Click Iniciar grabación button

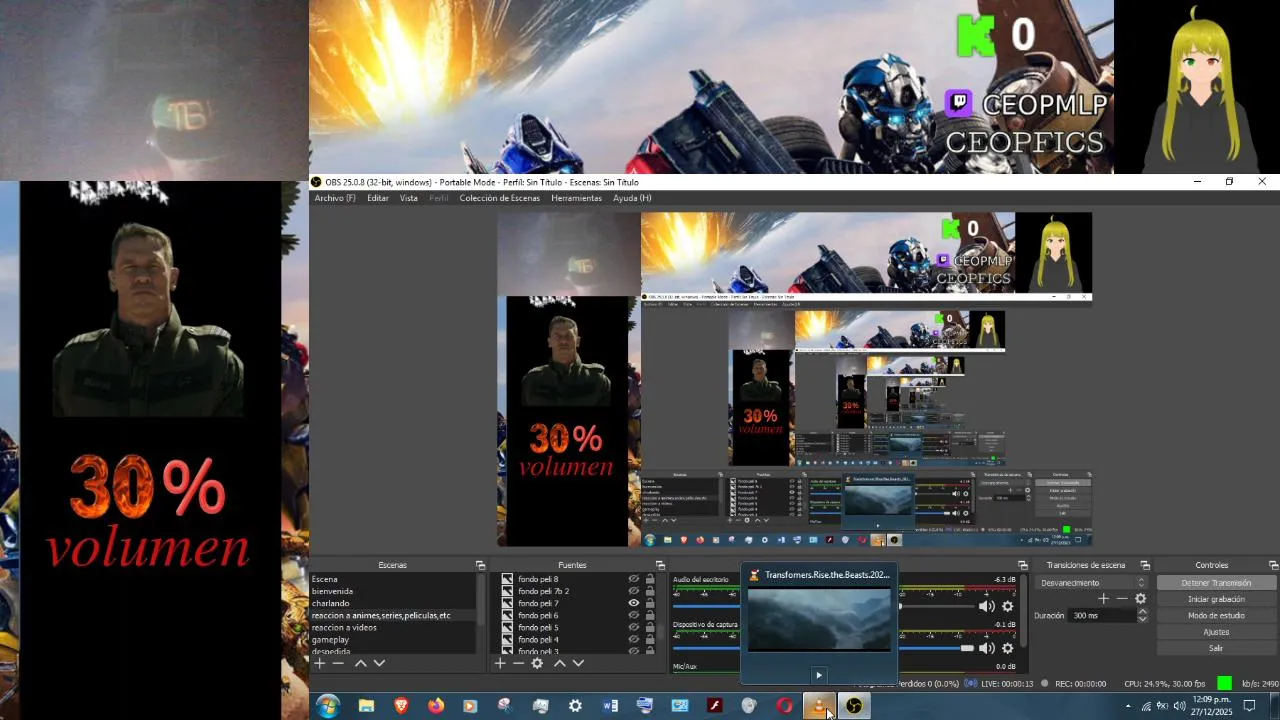click(x=1216, y=599)
